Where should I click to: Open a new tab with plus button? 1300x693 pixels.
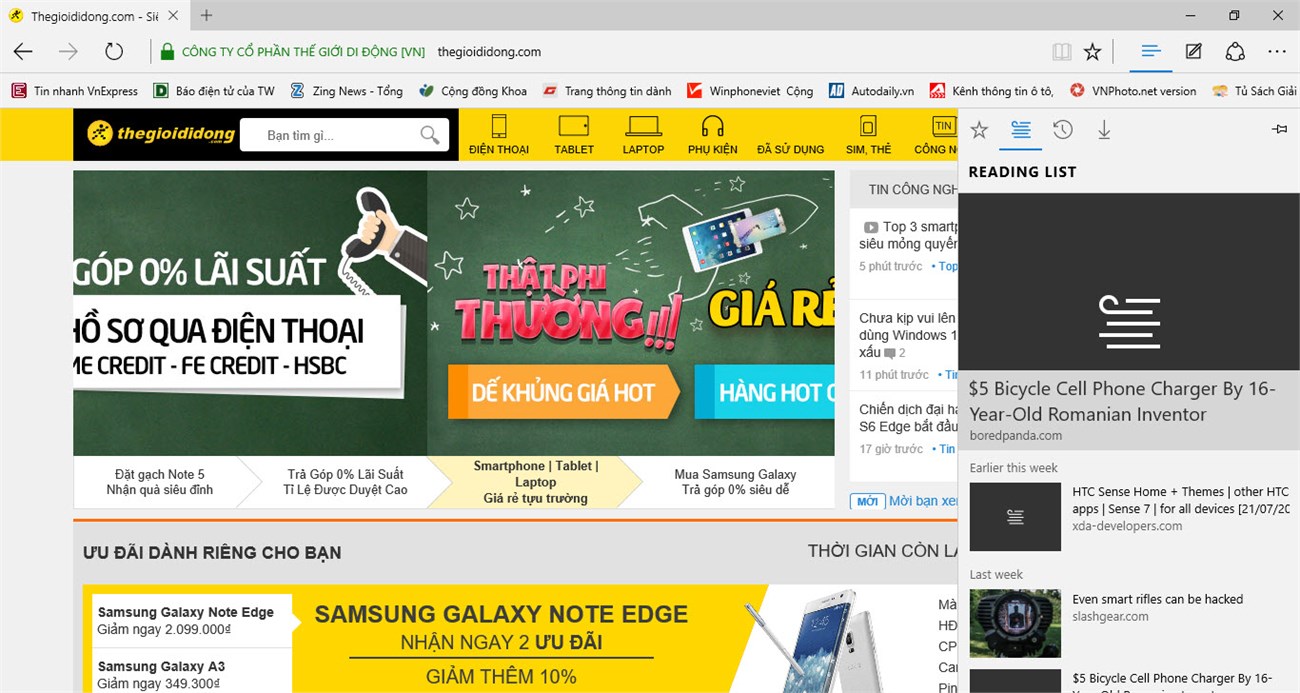tap(207, 15)
